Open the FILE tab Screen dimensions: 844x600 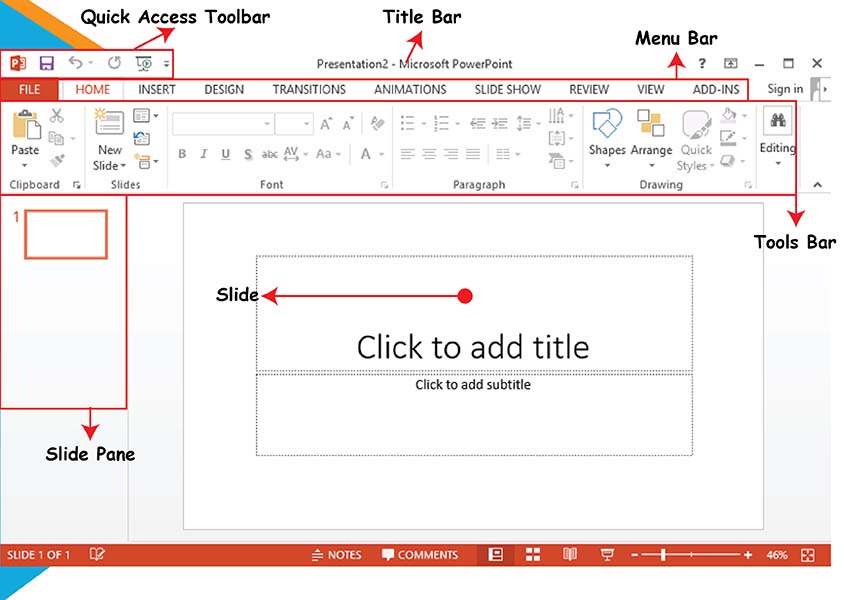[29, 89]
